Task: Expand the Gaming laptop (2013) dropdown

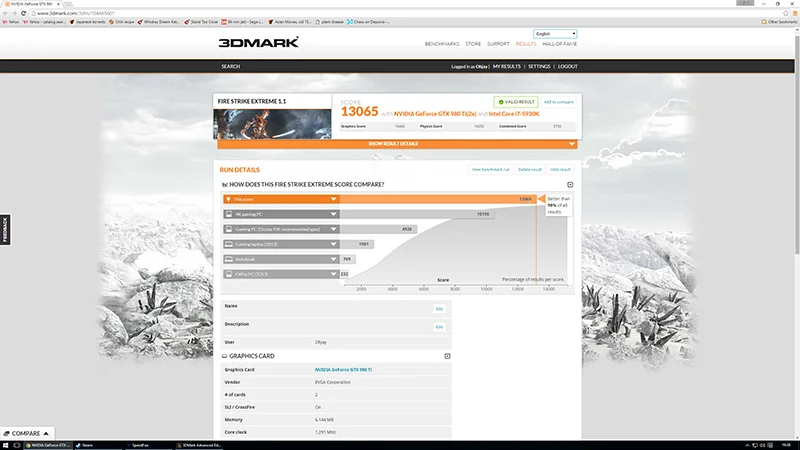Action: click(x=333, y=244)
